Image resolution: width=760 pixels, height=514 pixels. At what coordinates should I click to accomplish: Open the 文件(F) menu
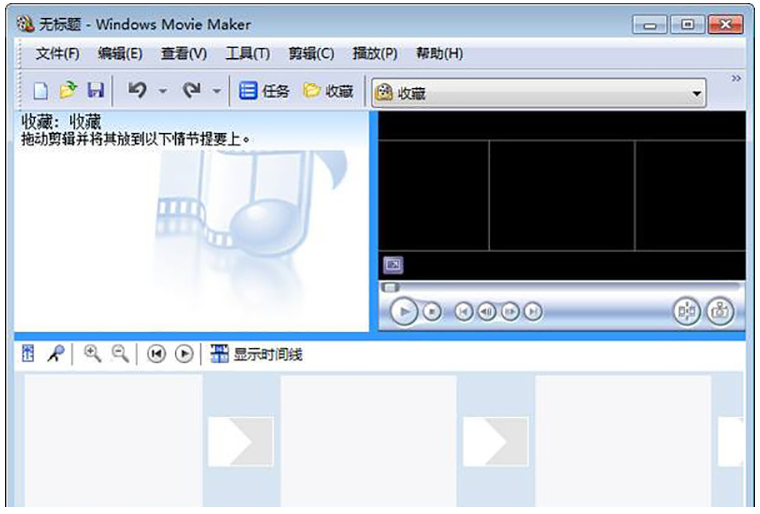(57, 54)
